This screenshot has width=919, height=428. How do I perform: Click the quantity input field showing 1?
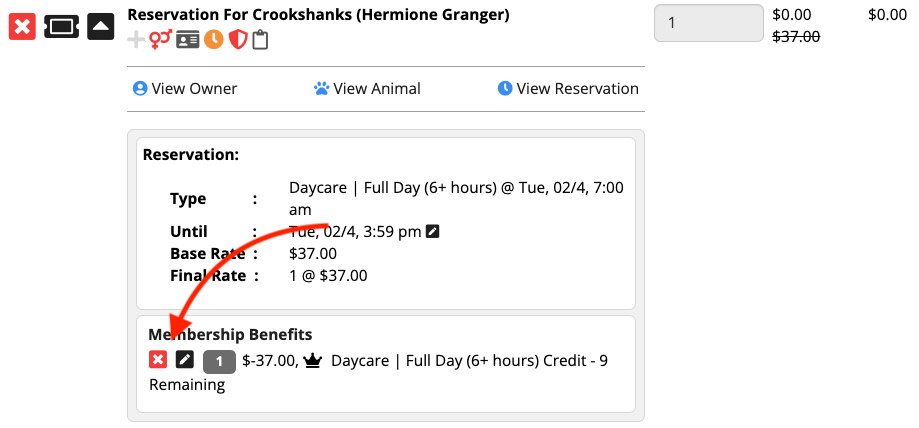click(x=709, y=23)
